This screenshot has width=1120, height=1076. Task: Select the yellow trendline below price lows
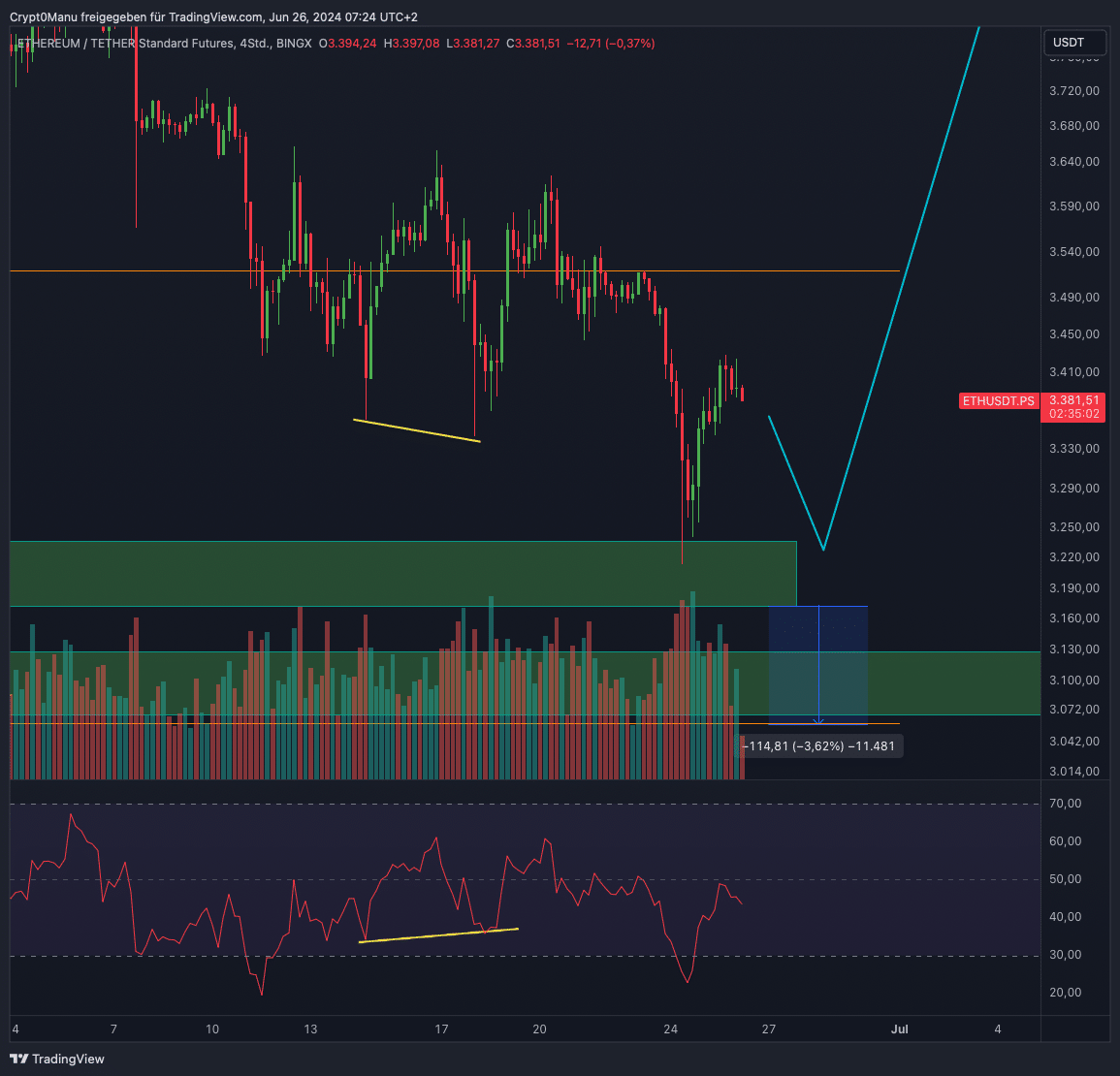(x=417, y=430)
